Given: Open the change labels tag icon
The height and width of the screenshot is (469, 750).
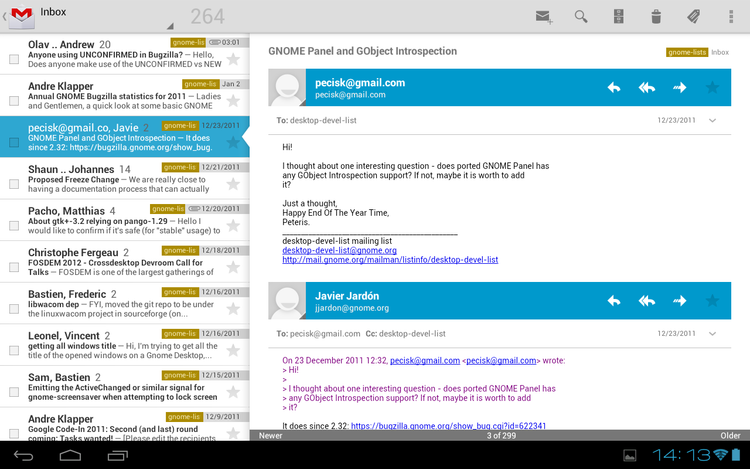Looking at the screenshot, I should 693,16.
